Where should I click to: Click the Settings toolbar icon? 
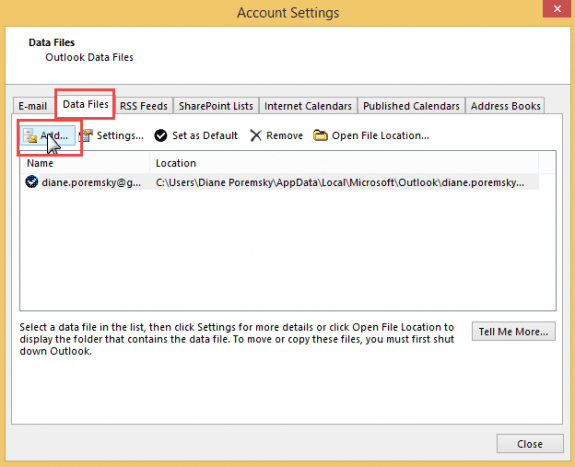(x=86, y=135)
